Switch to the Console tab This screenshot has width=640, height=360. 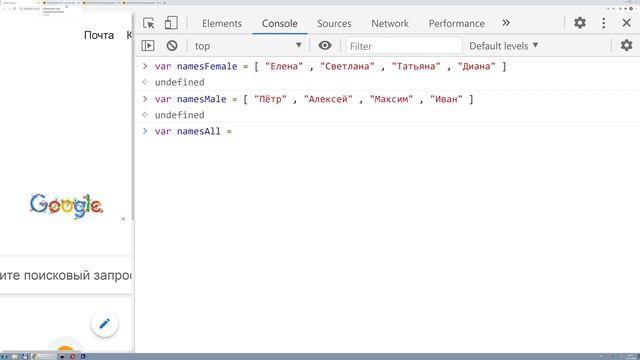[280, 24]
